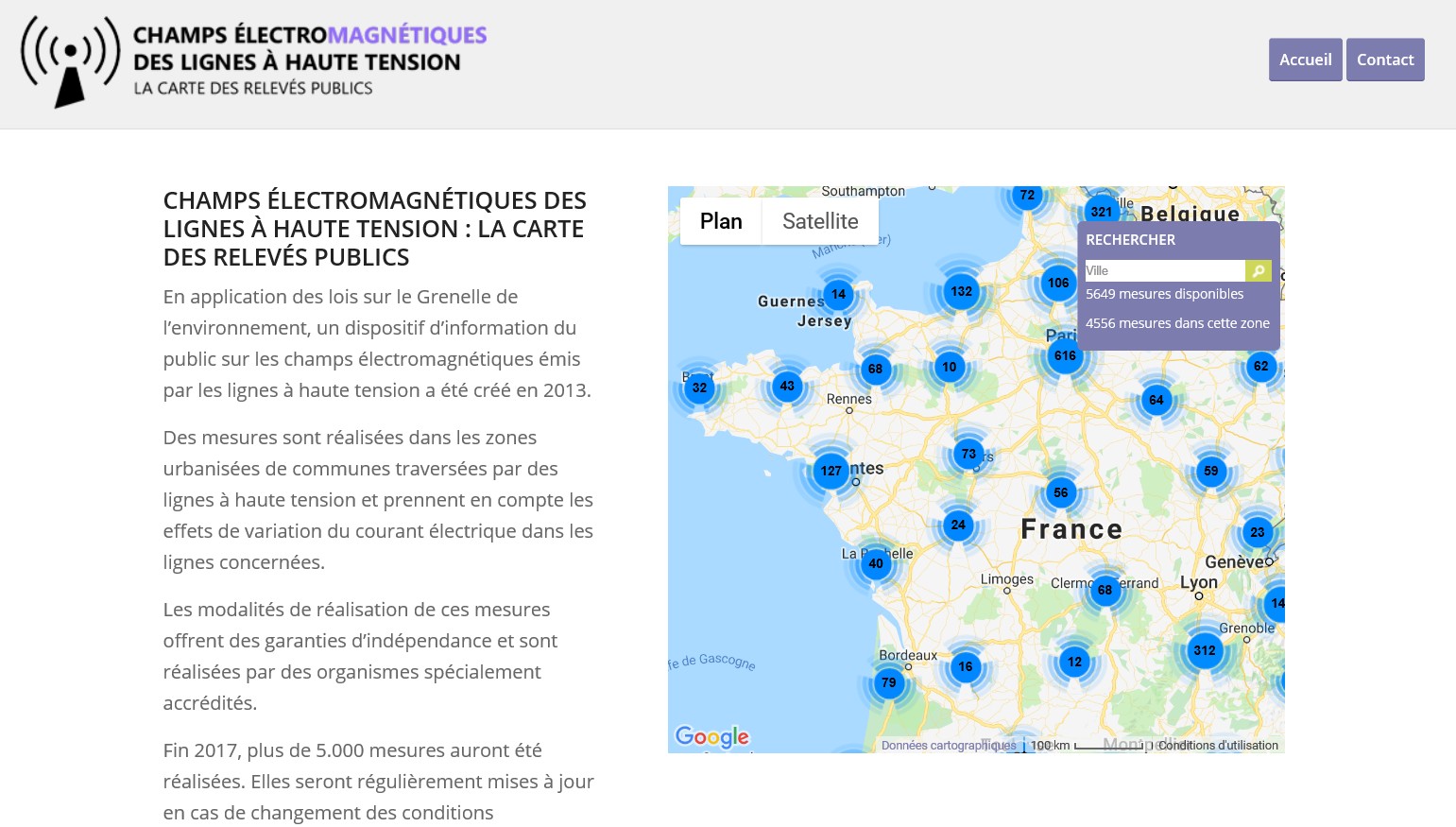Click the Google logo on the map
This screenshot has height=827, width=1456.
711,736
